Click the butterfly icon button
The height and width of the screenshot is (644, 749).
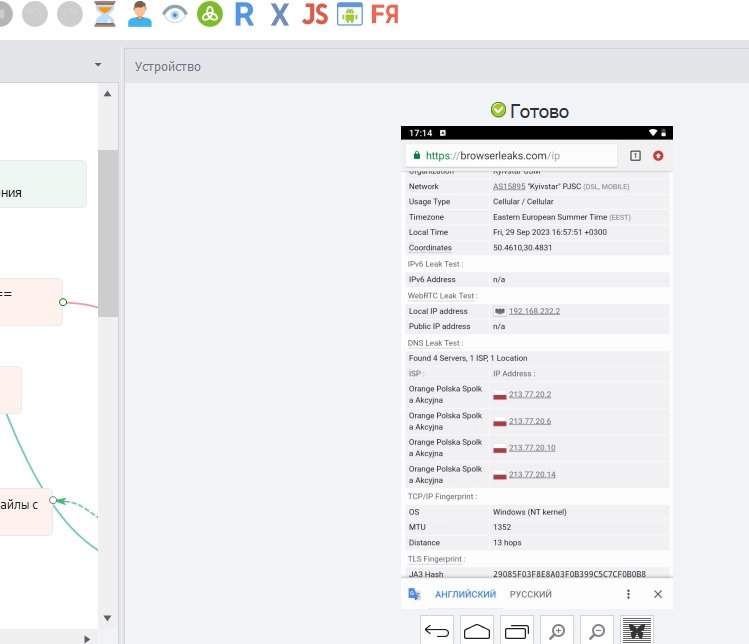tap(637, 631)
